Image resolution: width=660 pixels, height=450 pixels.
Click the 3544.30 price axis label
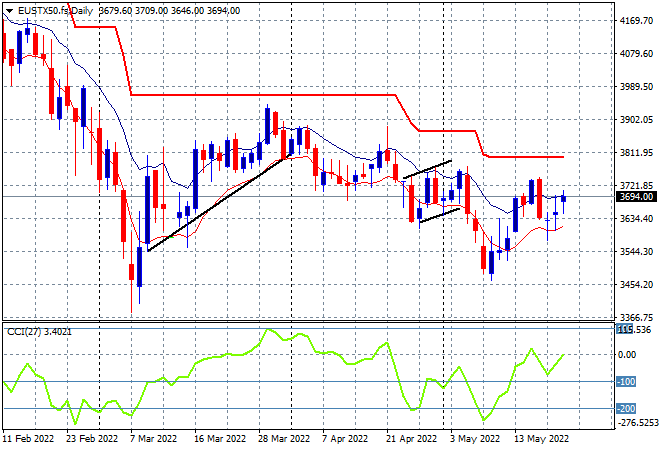pos(636,251)
